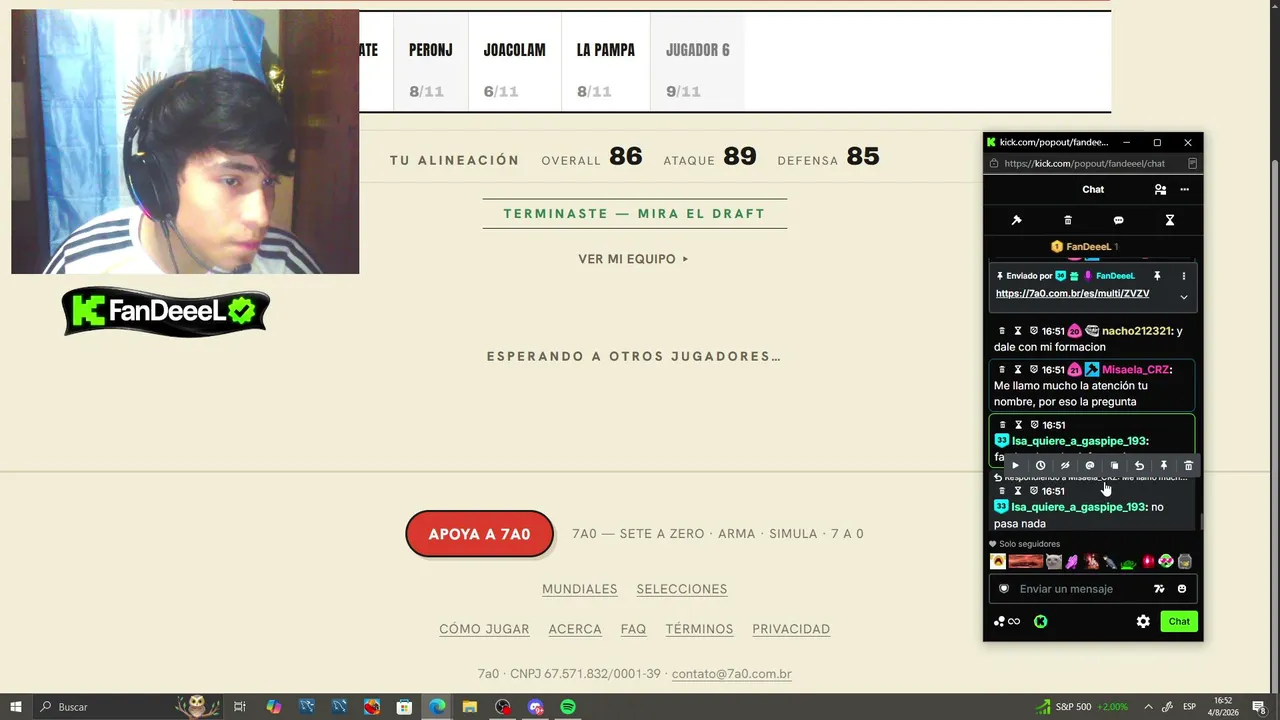Open the CÓMO JUGAR link
The height and width of the screenshot is (720, 1280).
pyautogui.click(x=484, y=629)
